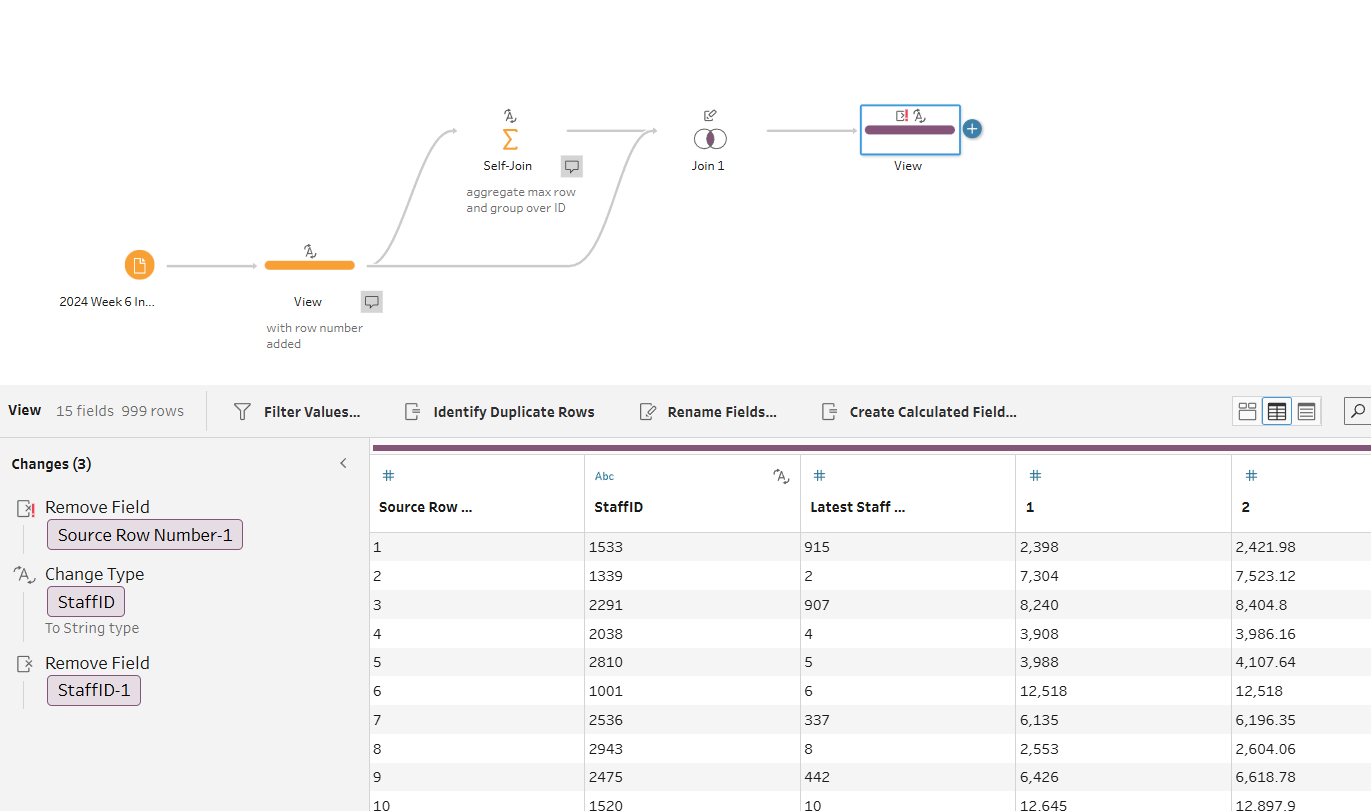Open data type menu for StaffID column

click(604, 477)
